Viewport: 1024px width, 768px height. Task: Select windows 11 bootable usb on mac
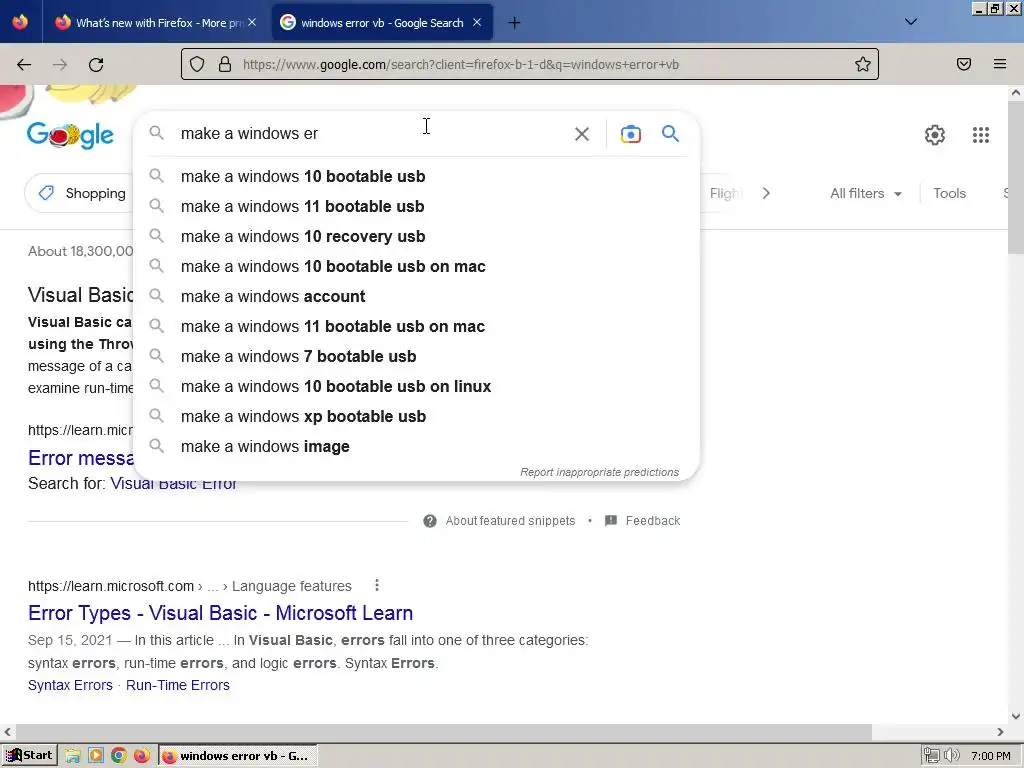pyautogui.click(x=417, y=327)
